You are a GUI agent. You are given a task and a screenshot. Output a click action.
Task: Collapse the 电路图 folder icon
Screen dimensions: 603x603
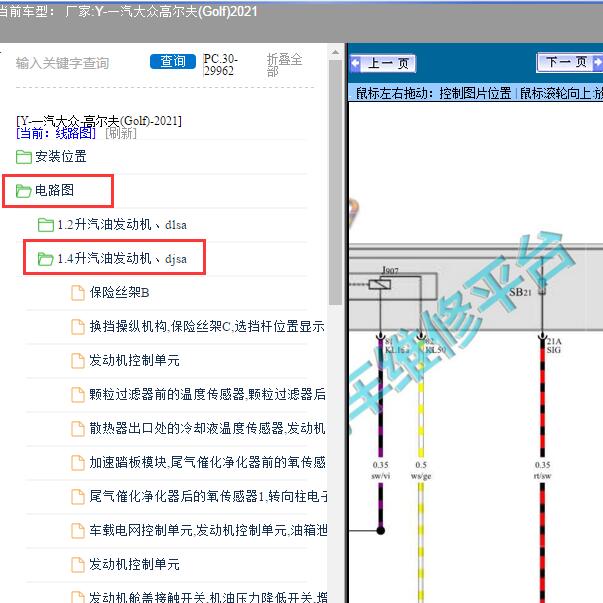pos(23,190)
